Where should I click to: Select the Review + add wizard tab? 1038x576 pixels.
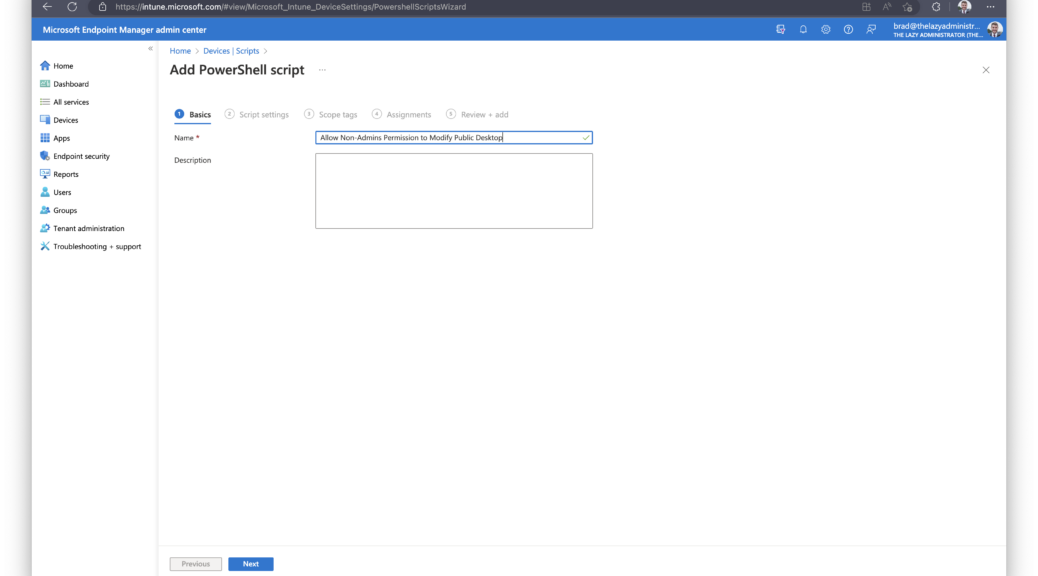click(x=477, y=115)
